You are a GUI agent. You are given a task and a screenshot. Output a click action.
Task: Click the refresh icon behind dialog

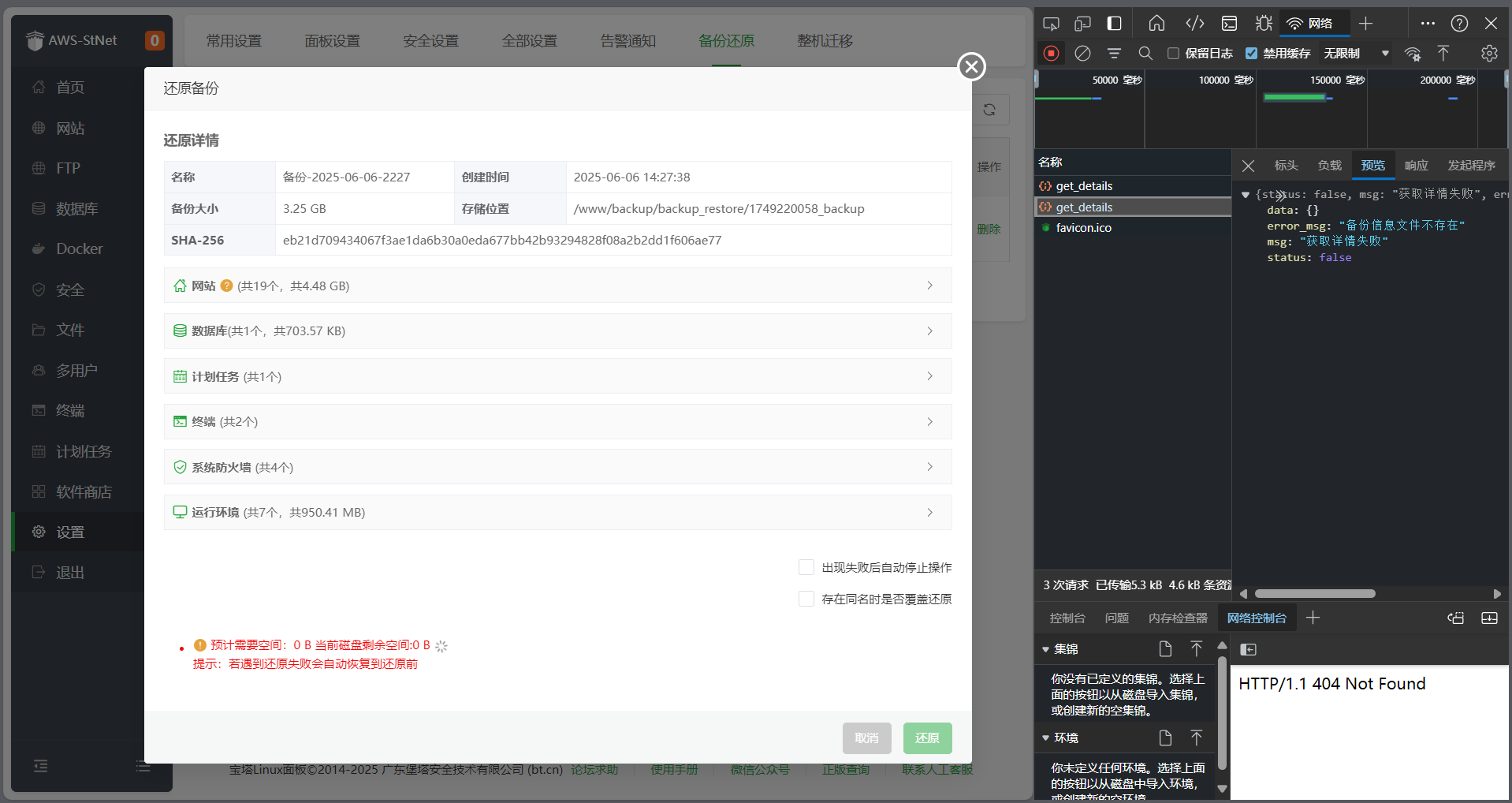[x=989, y=110]
